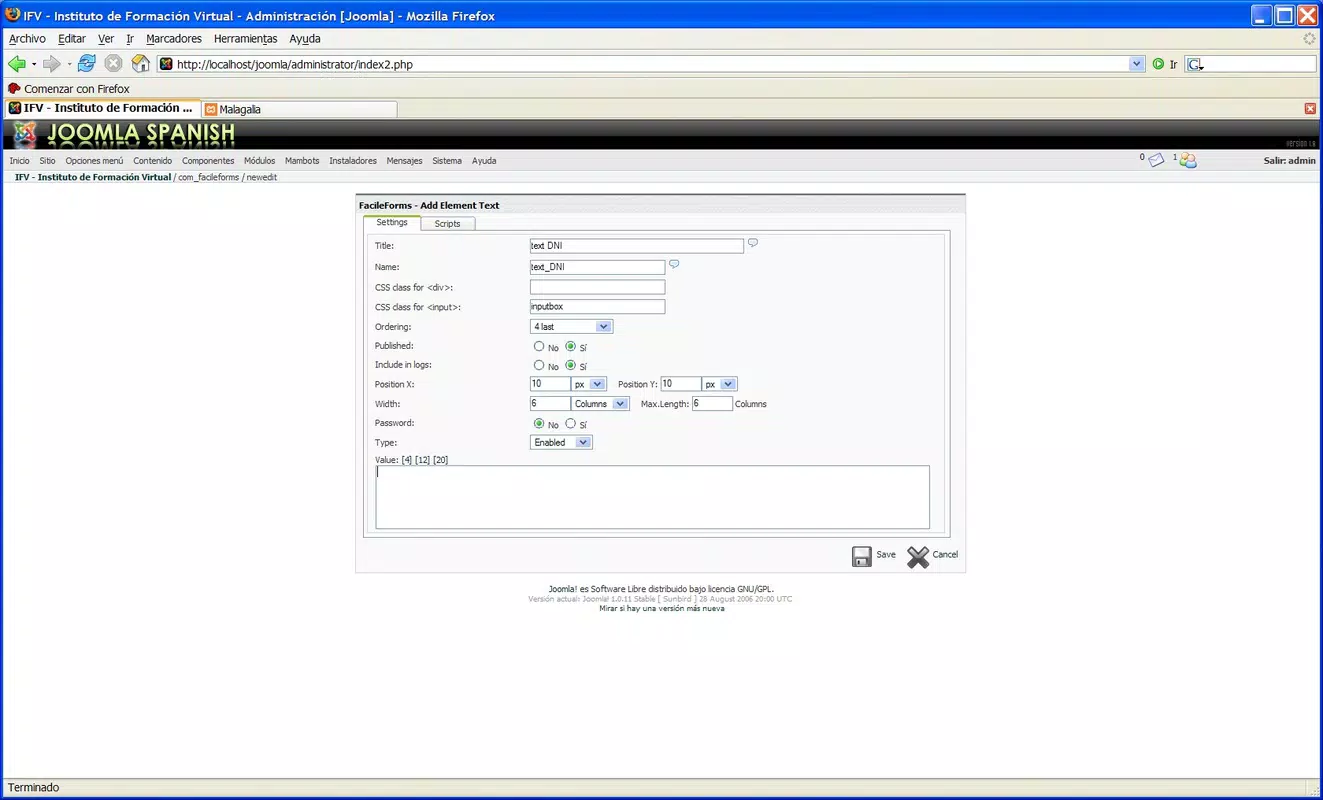Set Published to Sí

[x=570, y=346]
